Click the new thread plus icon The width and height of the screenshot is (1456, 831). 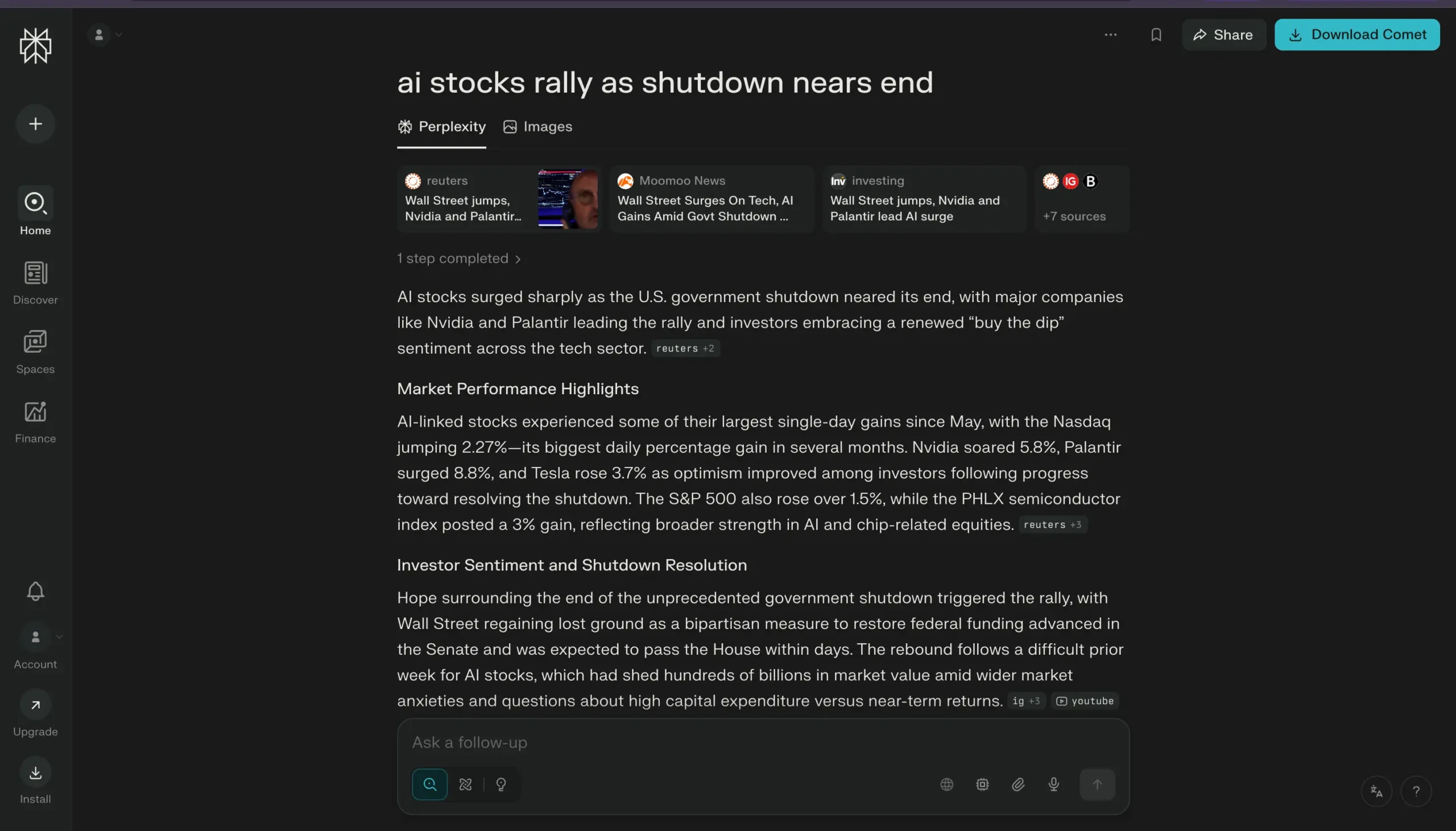35,124
